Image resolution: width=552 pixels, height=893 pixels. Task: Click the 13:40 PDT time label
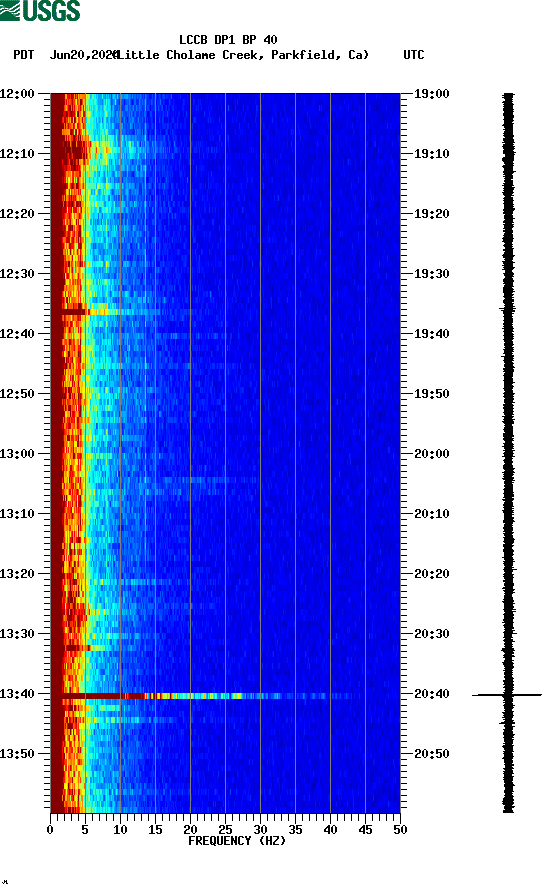pyautogui.click(x=17, y=693)
